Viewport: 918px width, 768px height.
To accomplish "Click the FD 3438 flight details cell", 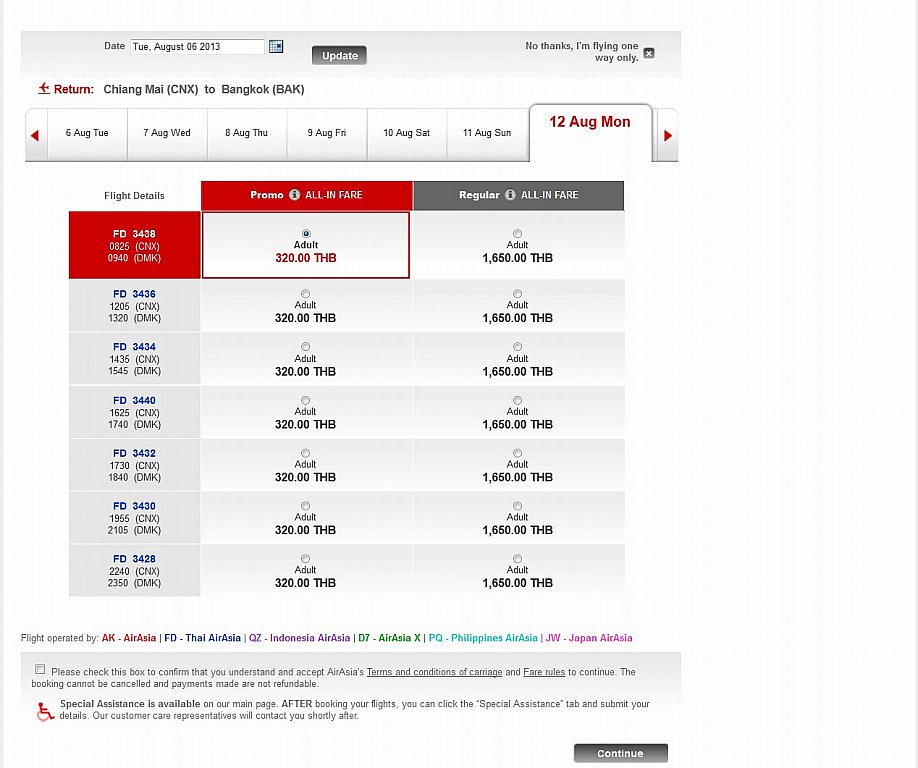I will click(x=135, y=245).
